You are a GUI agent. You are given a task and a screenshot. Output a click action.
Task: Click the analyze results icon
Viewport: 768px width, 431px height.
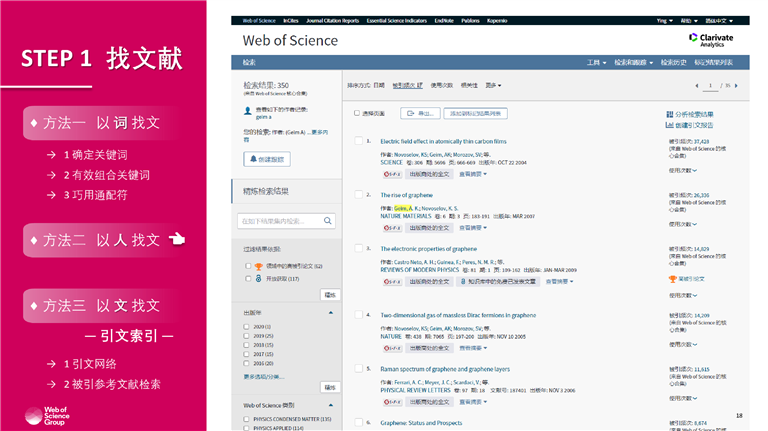[670, 114]
